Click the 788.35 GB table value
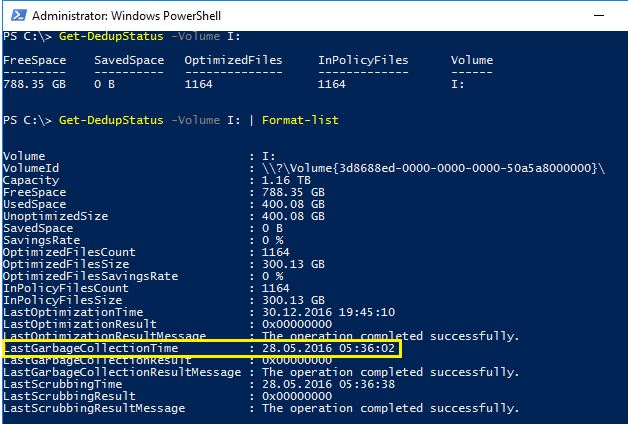The width and height of the screenshot is (628, 424). (36, 85)
